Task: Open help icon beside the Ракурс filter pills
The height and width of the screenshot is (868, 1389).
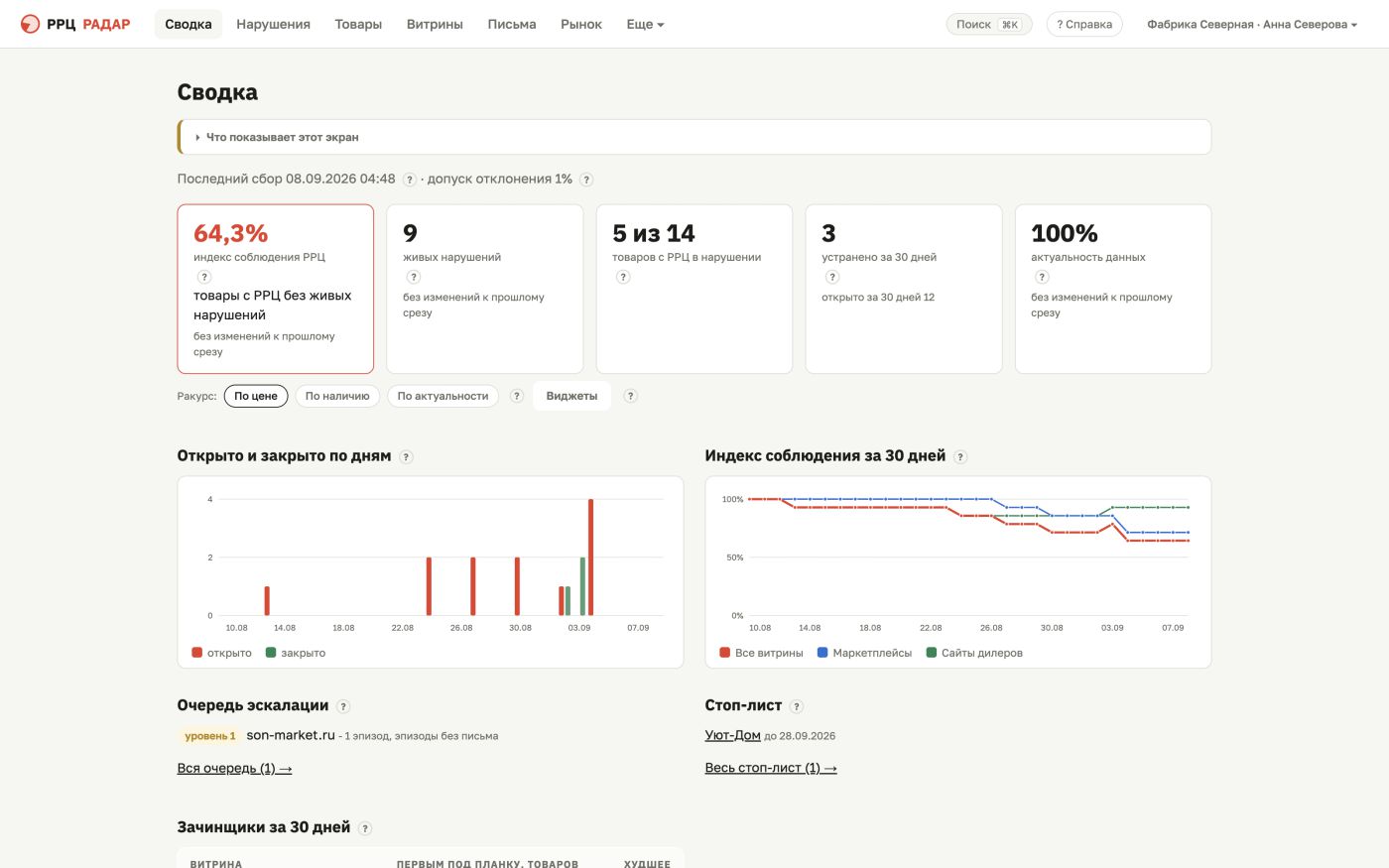Action: [x=516, y=396]
